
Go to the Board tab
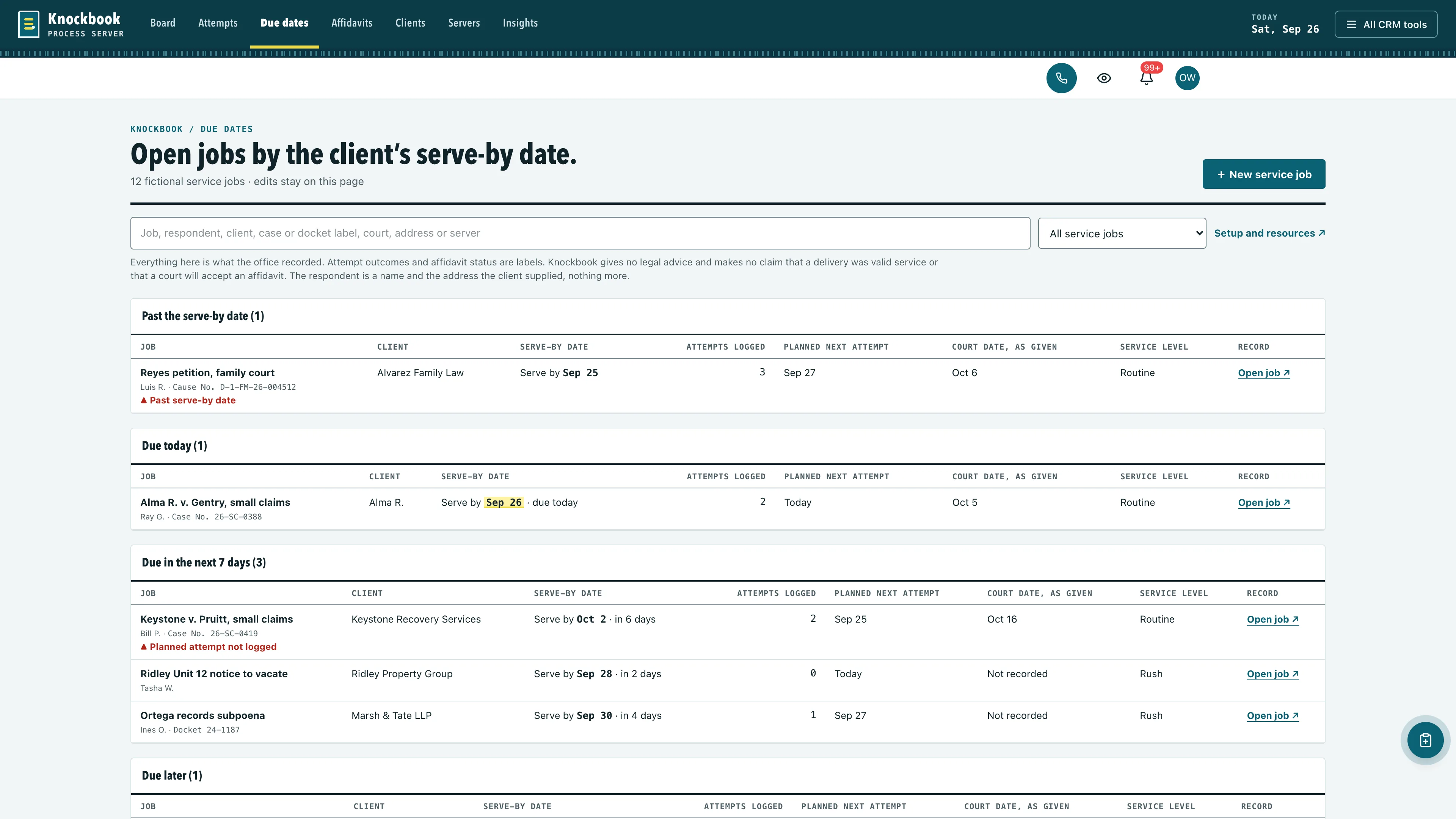pyautogui.click(x=163, y=23)
